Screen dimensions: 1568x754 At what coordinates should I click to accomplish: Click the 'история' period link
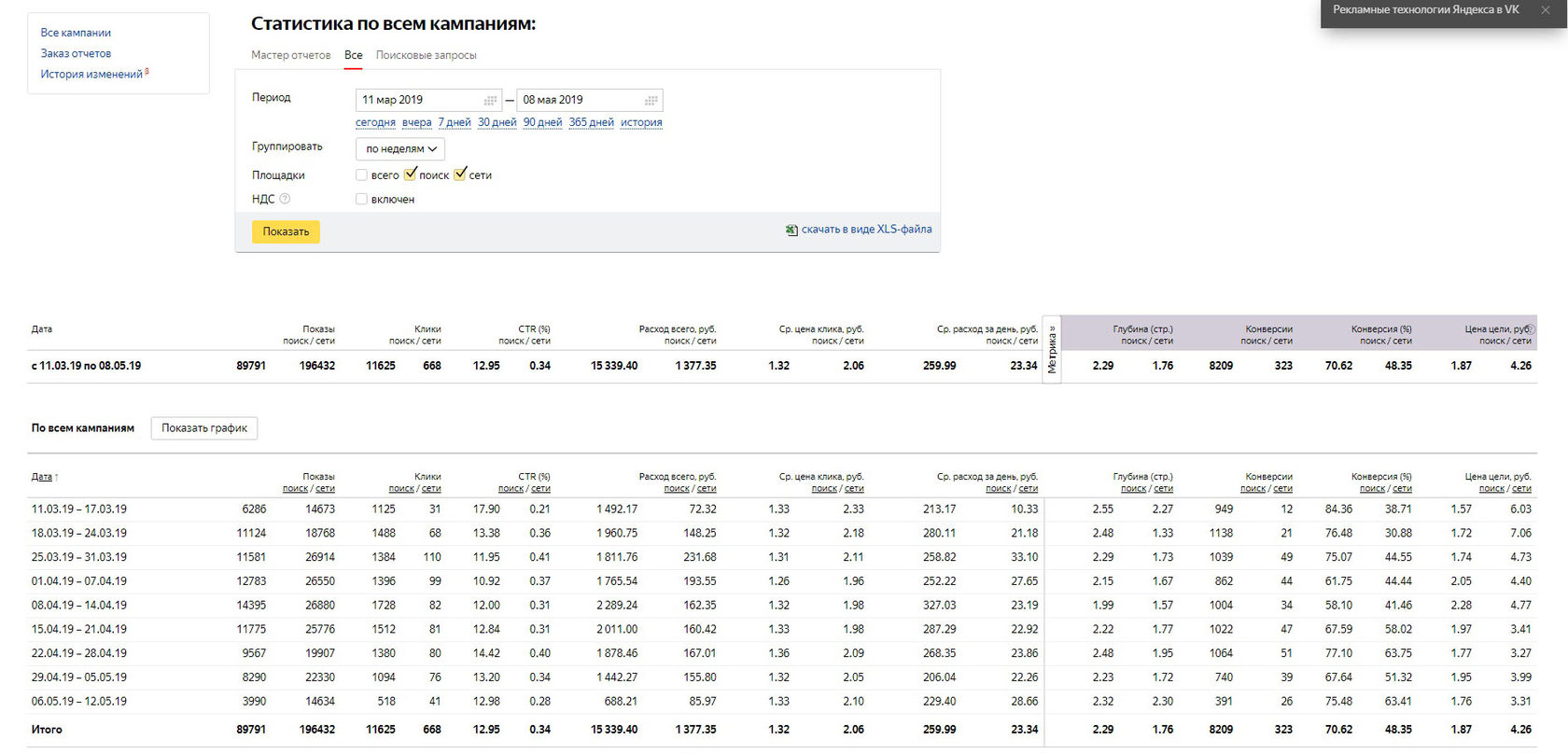641,122
